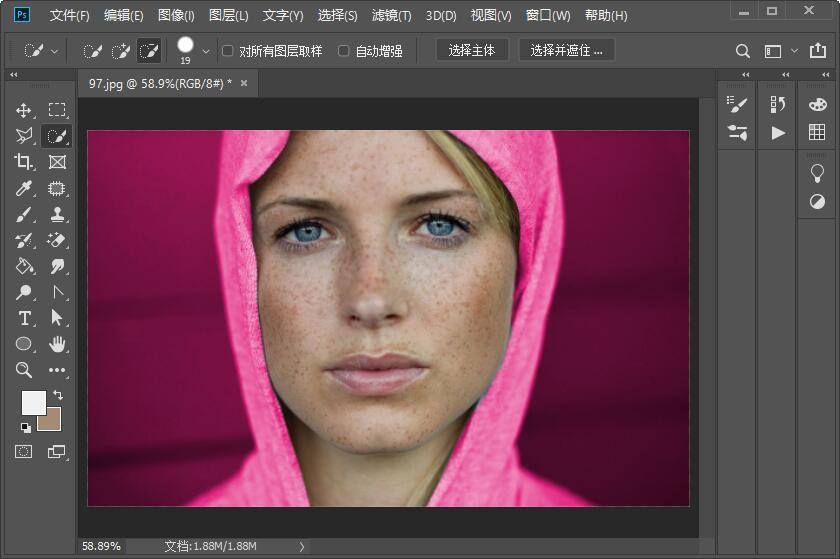Expand the color panel column double-arrow
This screenshot has width=840, height=559.
click(825, 74)
